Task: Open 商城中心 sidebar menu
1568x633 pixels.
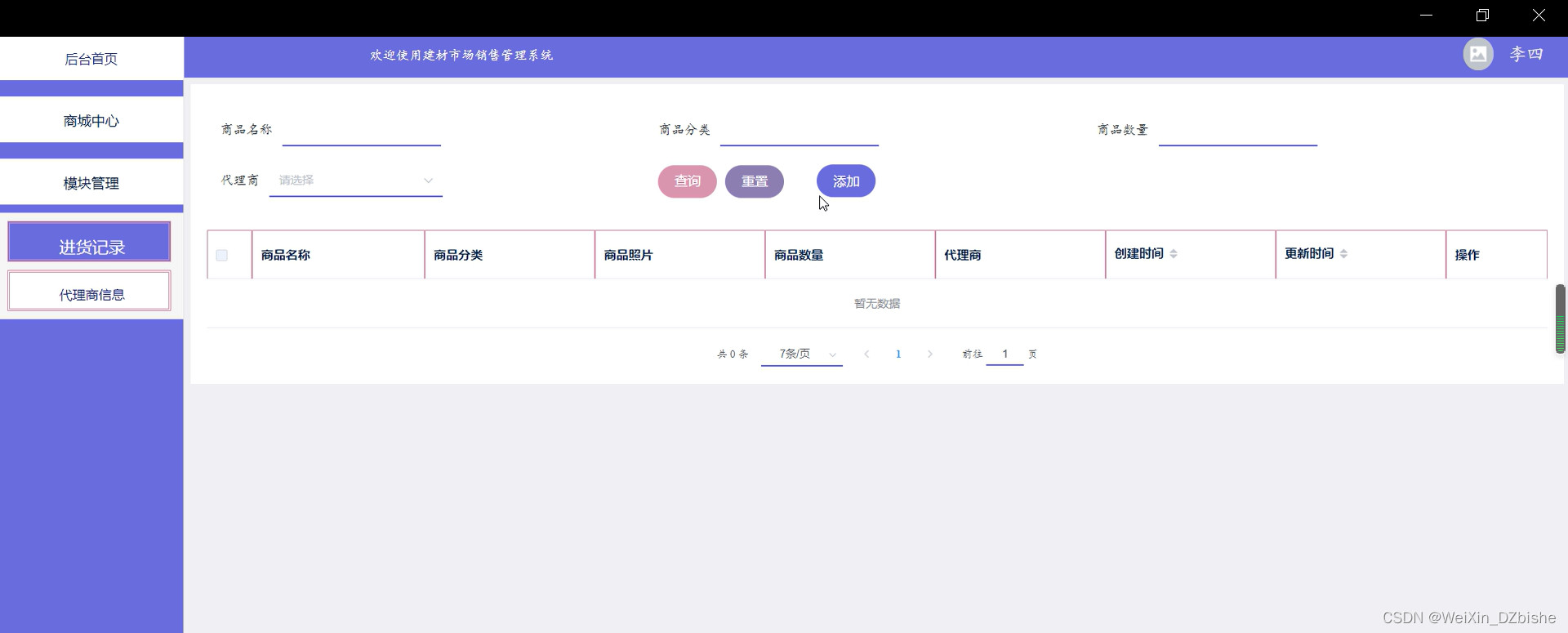Action: tap(91, 121)
